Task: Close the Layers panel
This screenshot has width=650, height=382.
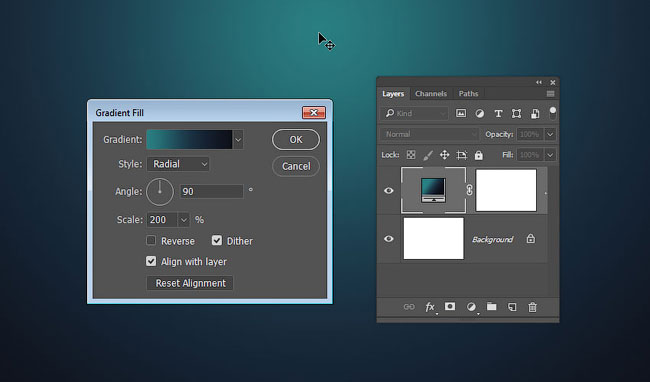Action: click(x=553, y=82)
